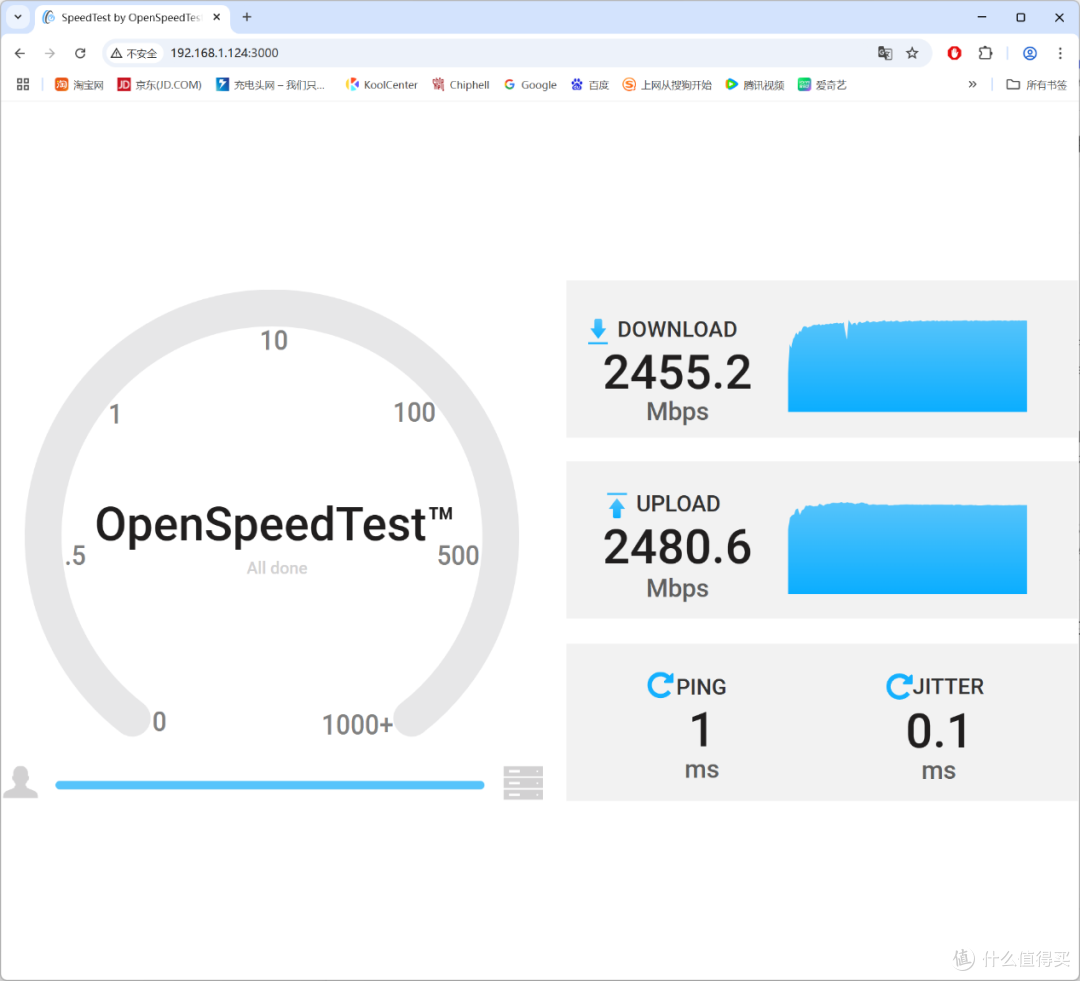
Task: Click the OpenSpeedTest logo text
Action: (274, 524)
